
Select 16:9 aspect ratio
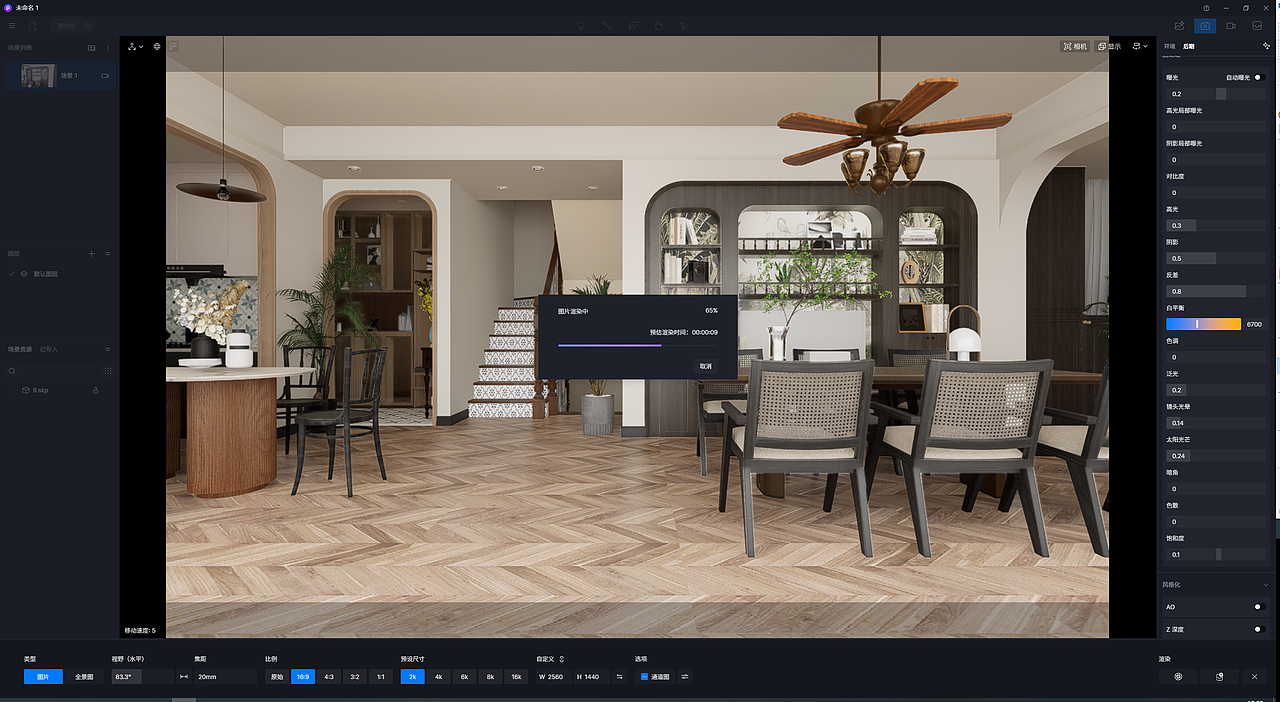tap(303, 677)
